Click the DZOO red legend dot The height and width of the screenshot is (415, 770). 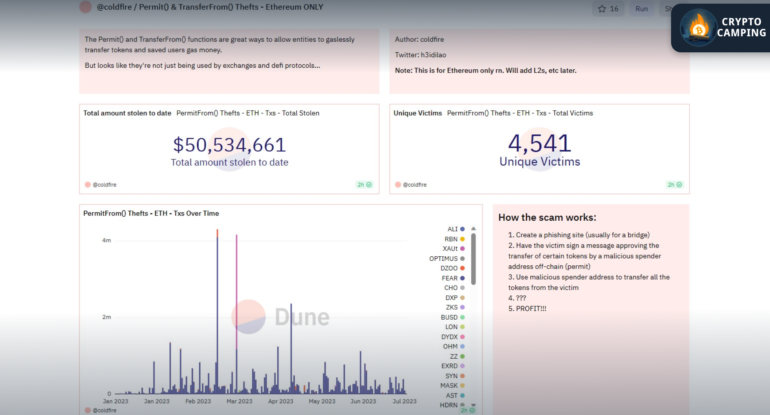point(462,268)
